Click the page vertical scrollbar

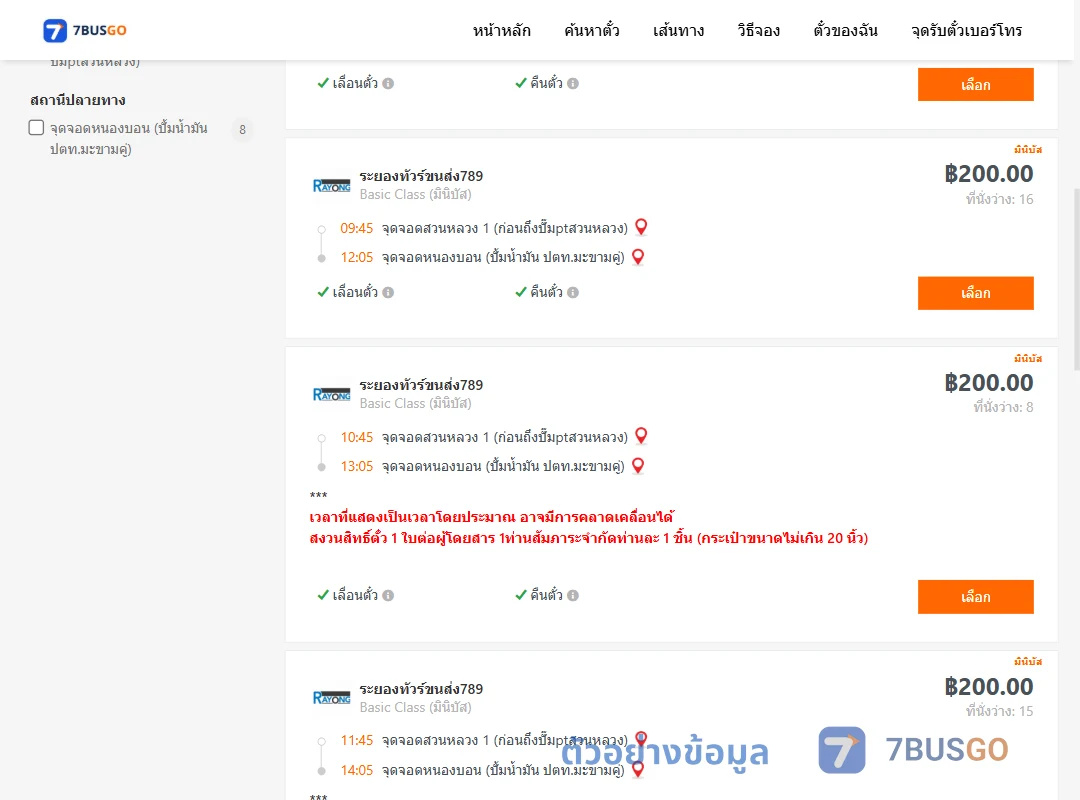[x=1076, y=279]
